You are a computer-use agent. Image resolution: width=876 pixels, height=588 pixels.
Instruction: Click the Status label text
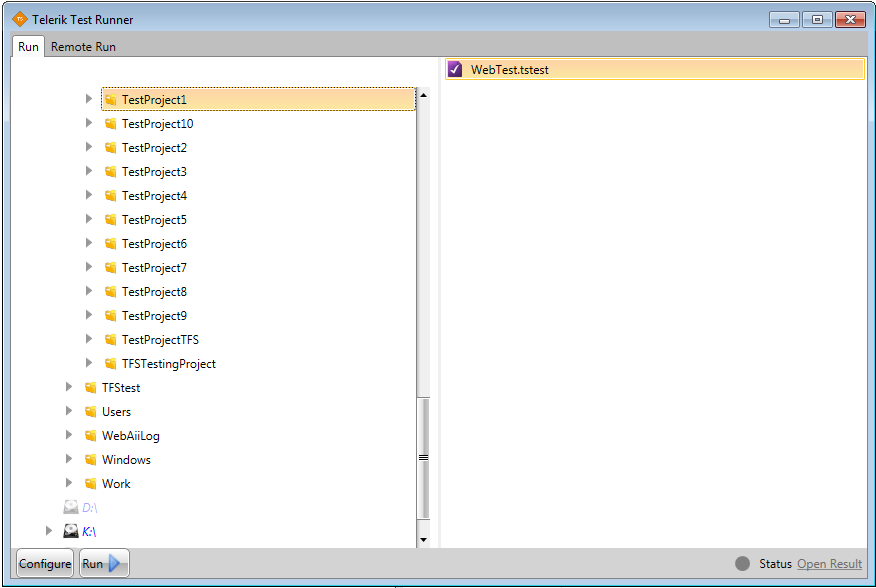point(775,564)
